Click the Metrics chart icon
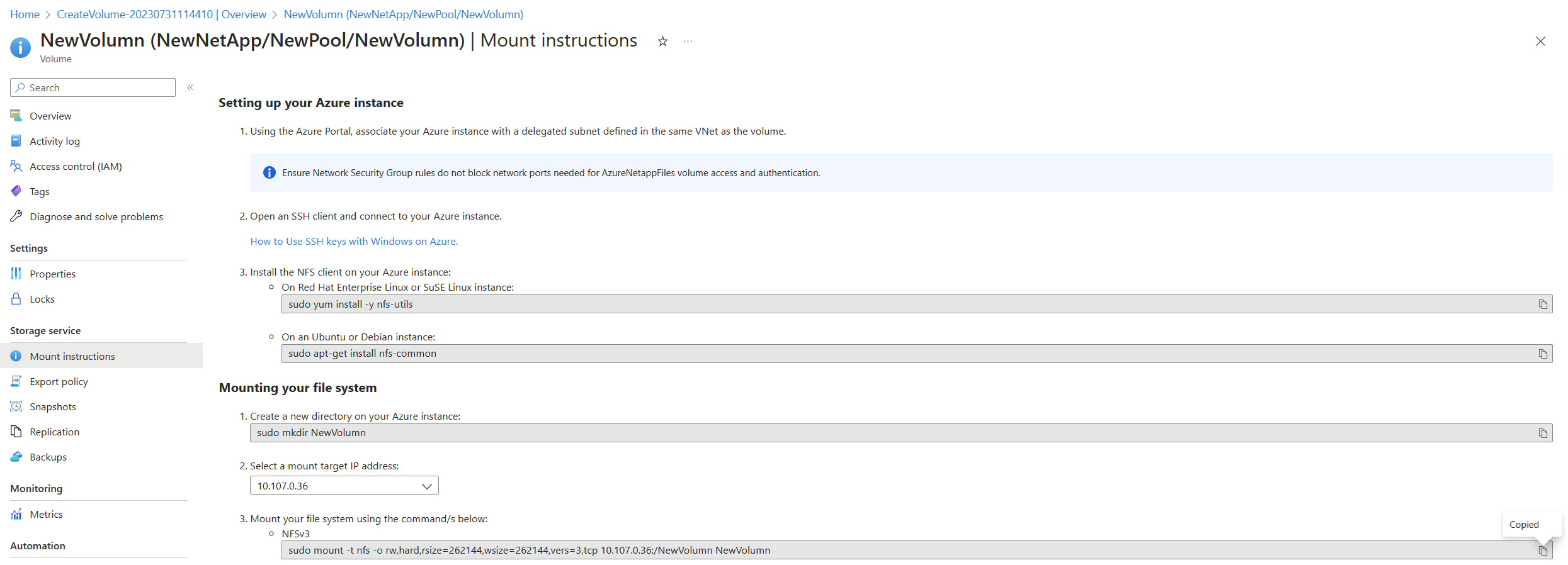The width and height of the screenshot is (1568, 565). 16,514
